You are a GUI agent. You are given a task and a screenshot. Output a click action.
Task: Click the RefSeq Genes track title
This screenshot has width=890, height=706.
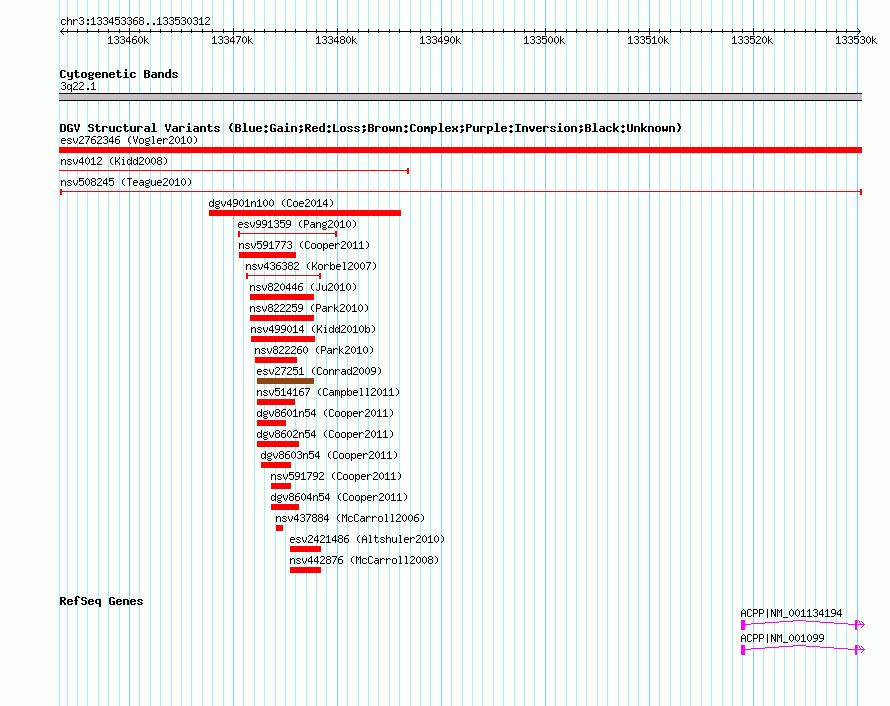101,601
